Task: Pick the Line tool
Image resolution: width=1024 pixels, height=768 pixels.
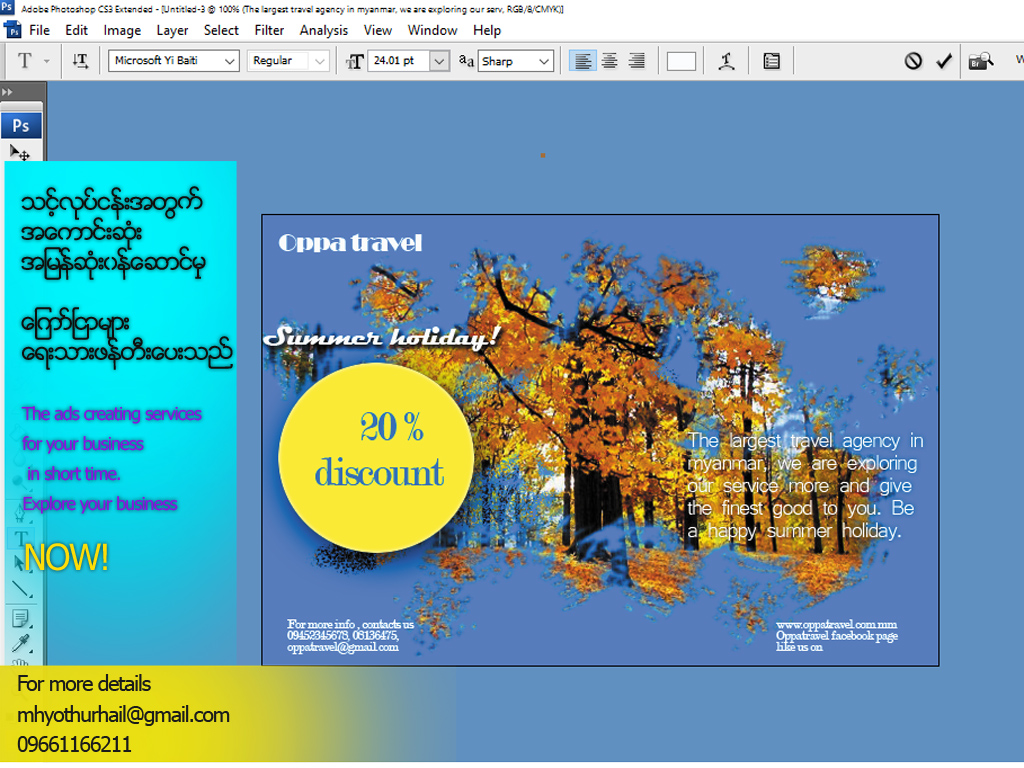Action: tap(21, 589)
